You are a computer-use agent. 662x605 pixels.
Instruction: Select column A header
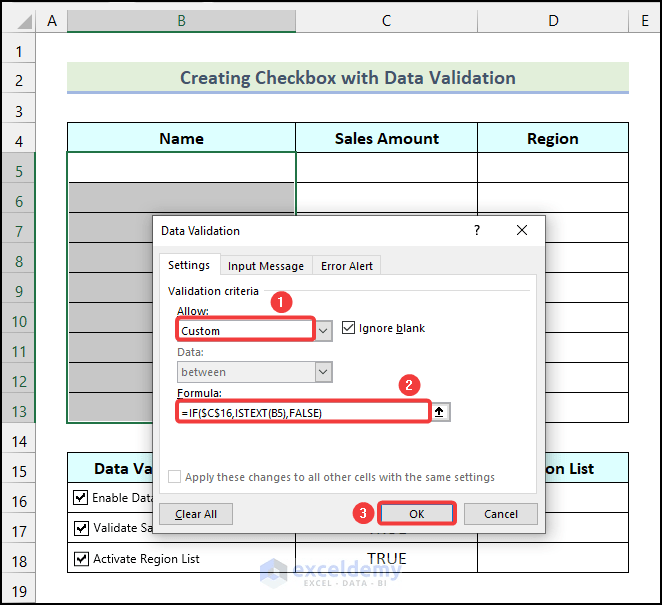[x=52, y=21]
